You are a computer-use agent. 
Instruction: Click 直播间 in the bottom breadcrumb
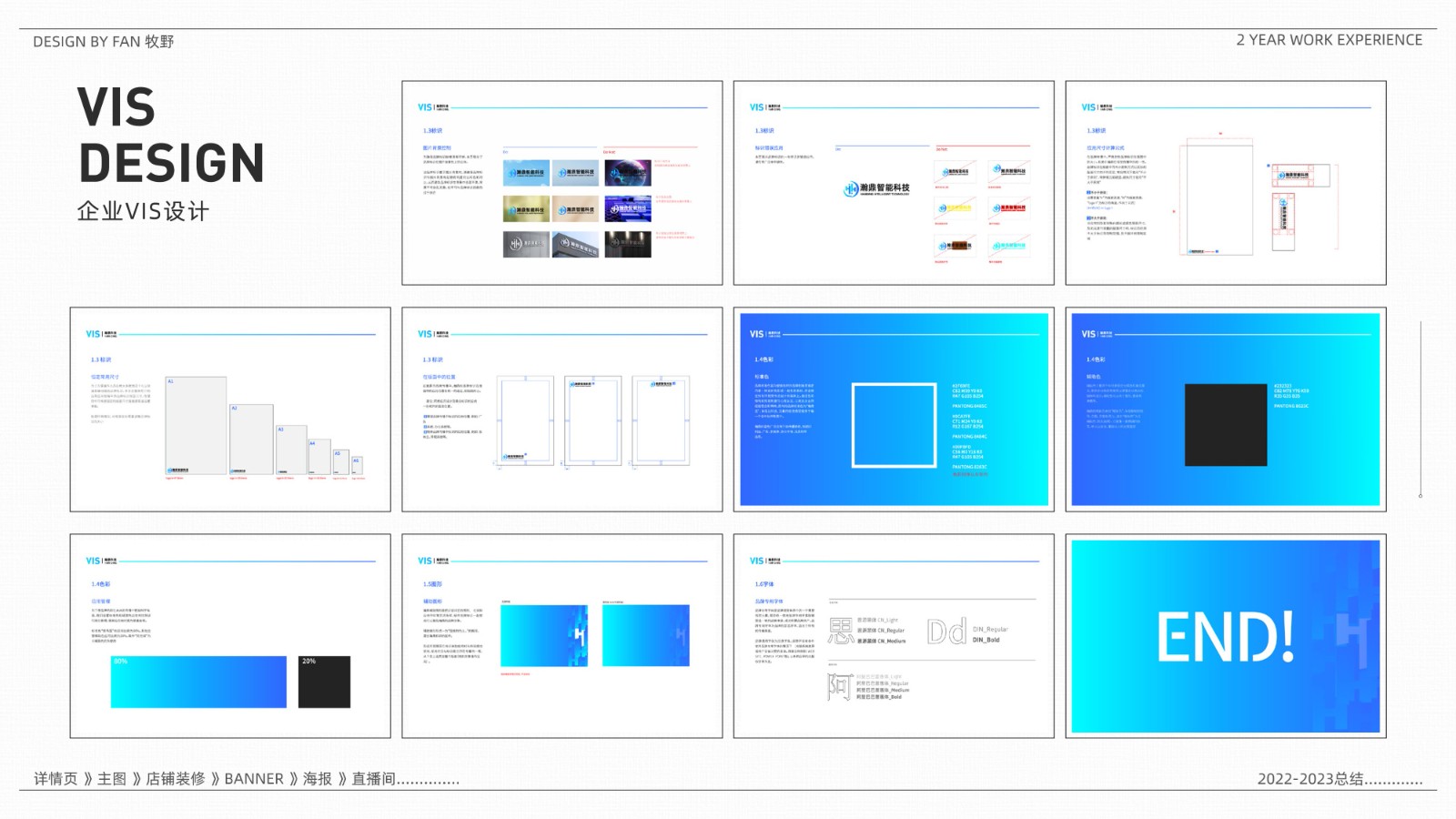373,779
